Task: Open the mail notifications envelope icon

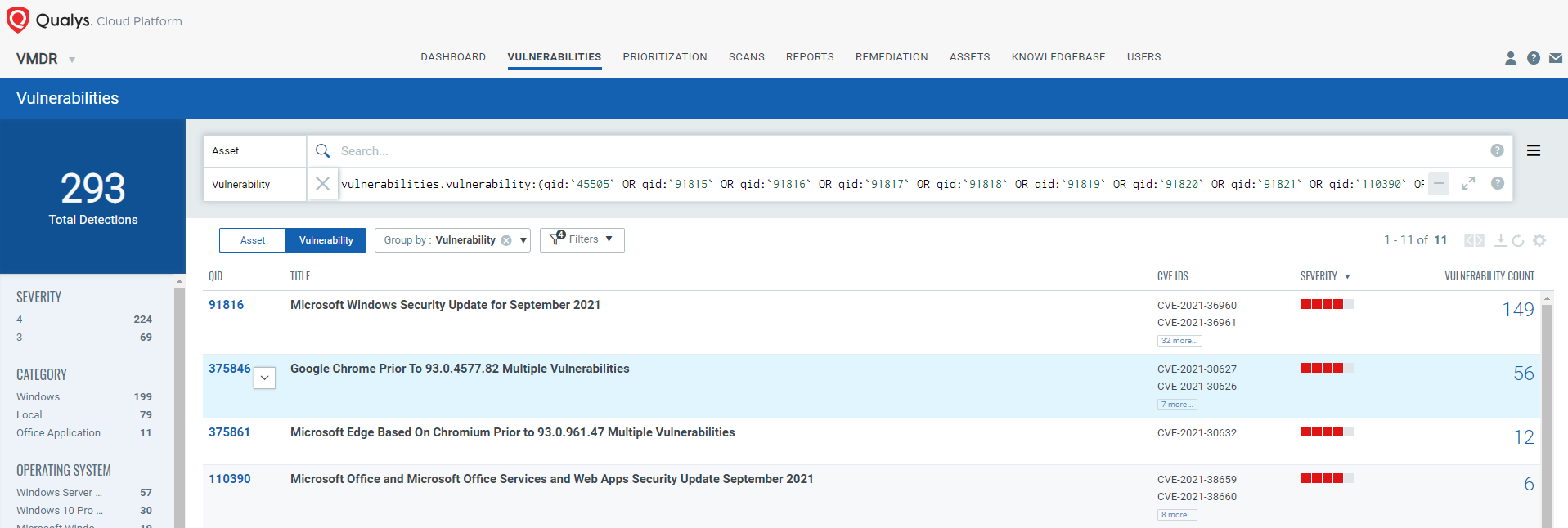Action: (x=1556, y=58)
